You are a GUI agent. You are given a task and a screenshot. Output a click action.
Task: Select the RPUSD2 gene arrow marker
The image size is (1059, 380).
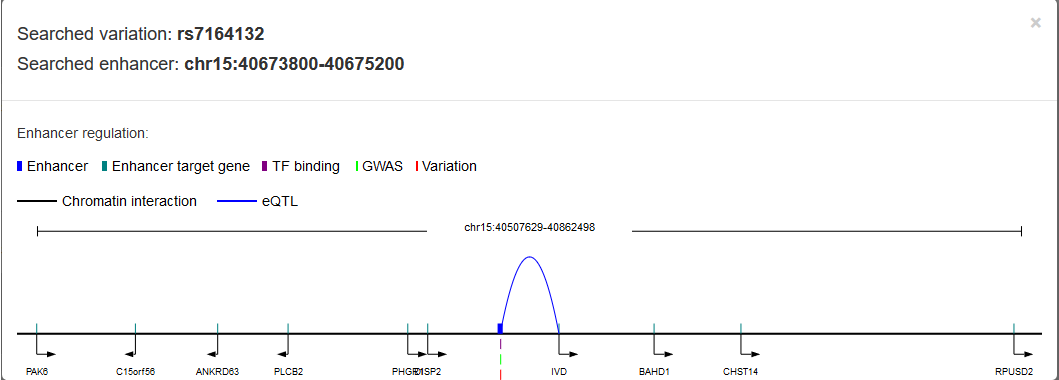tap(1023, 346)
